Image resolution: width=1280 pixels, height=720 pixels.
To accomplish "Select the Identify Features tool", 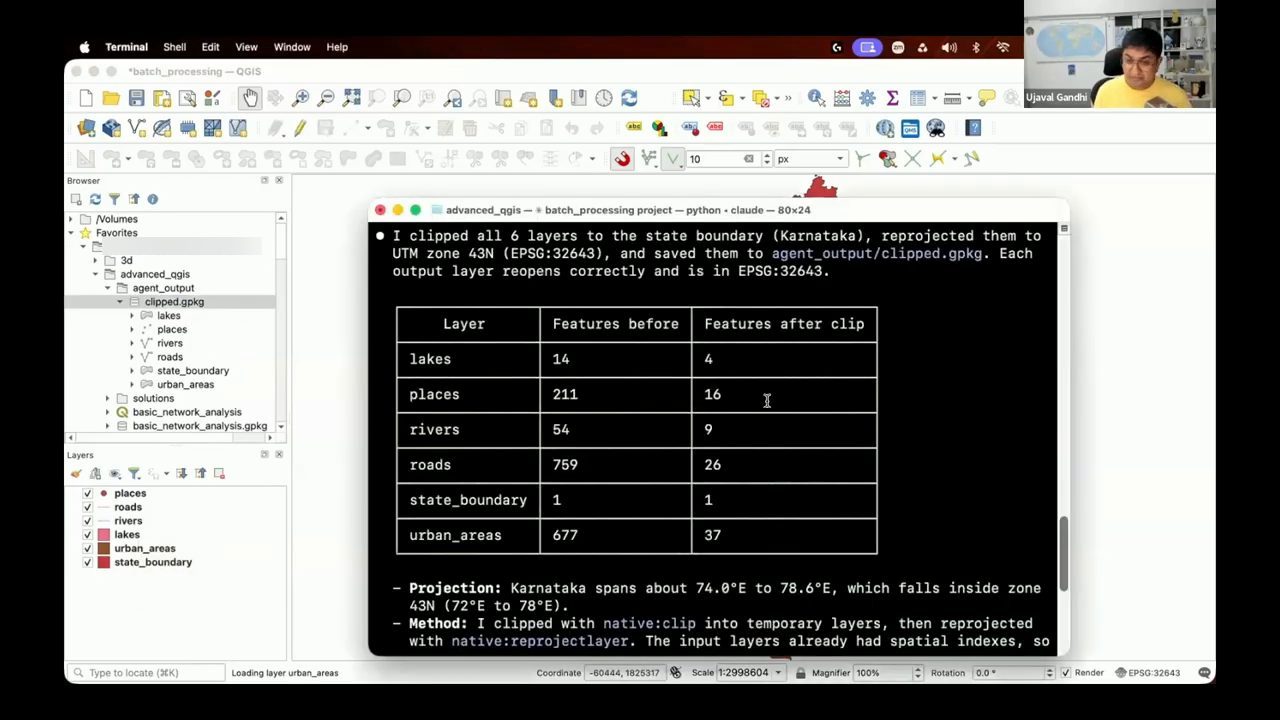I will click(816, 98).
